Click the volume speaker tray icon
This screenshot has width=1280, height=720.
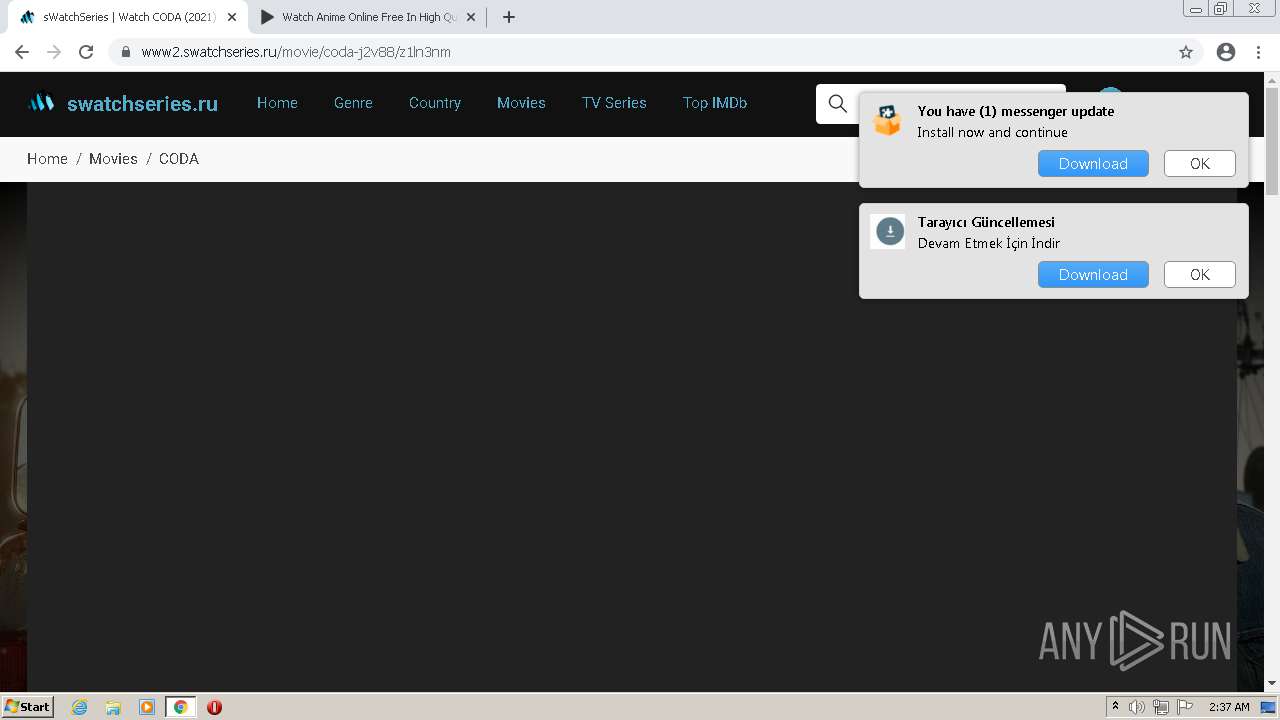click(x=1136, y=707)
